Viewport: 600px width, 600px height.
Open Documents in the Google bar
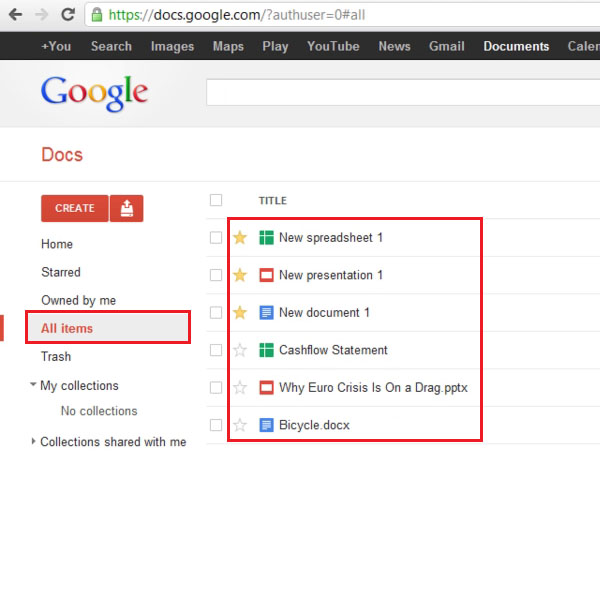coord(516,46)
